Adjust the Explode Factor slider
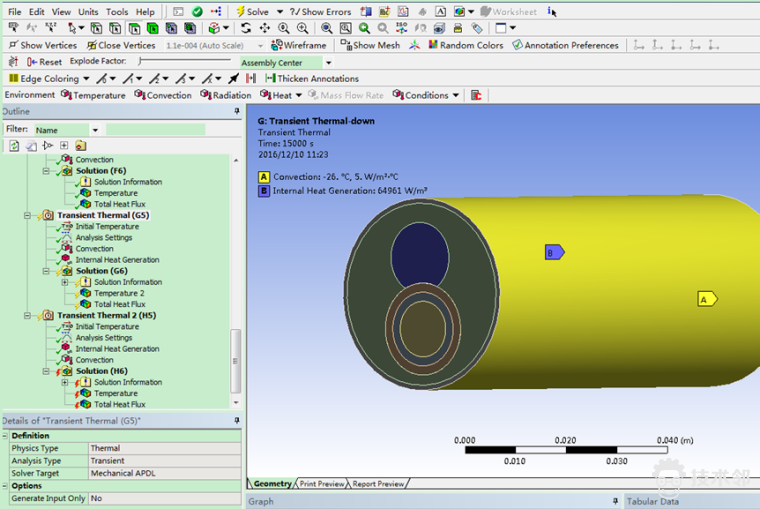 point(184,61)
